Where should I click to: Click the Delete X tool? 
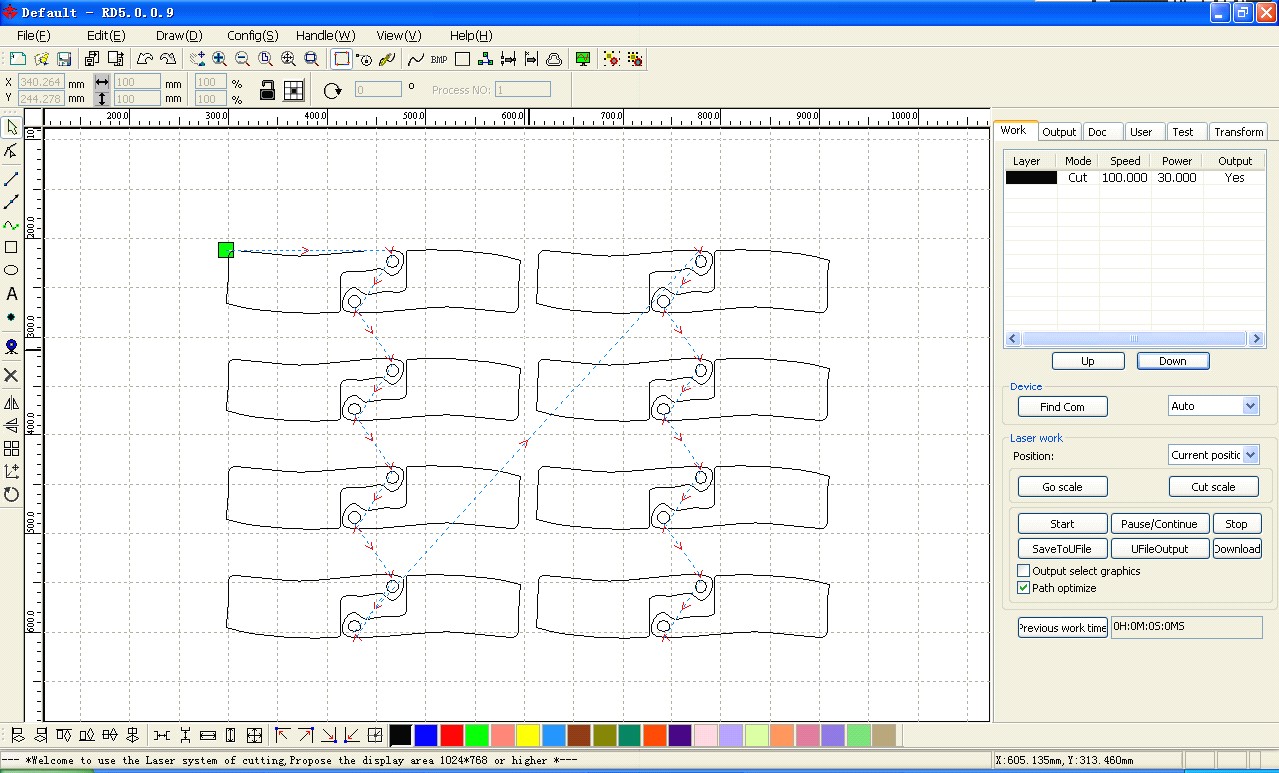coord(12,375)
